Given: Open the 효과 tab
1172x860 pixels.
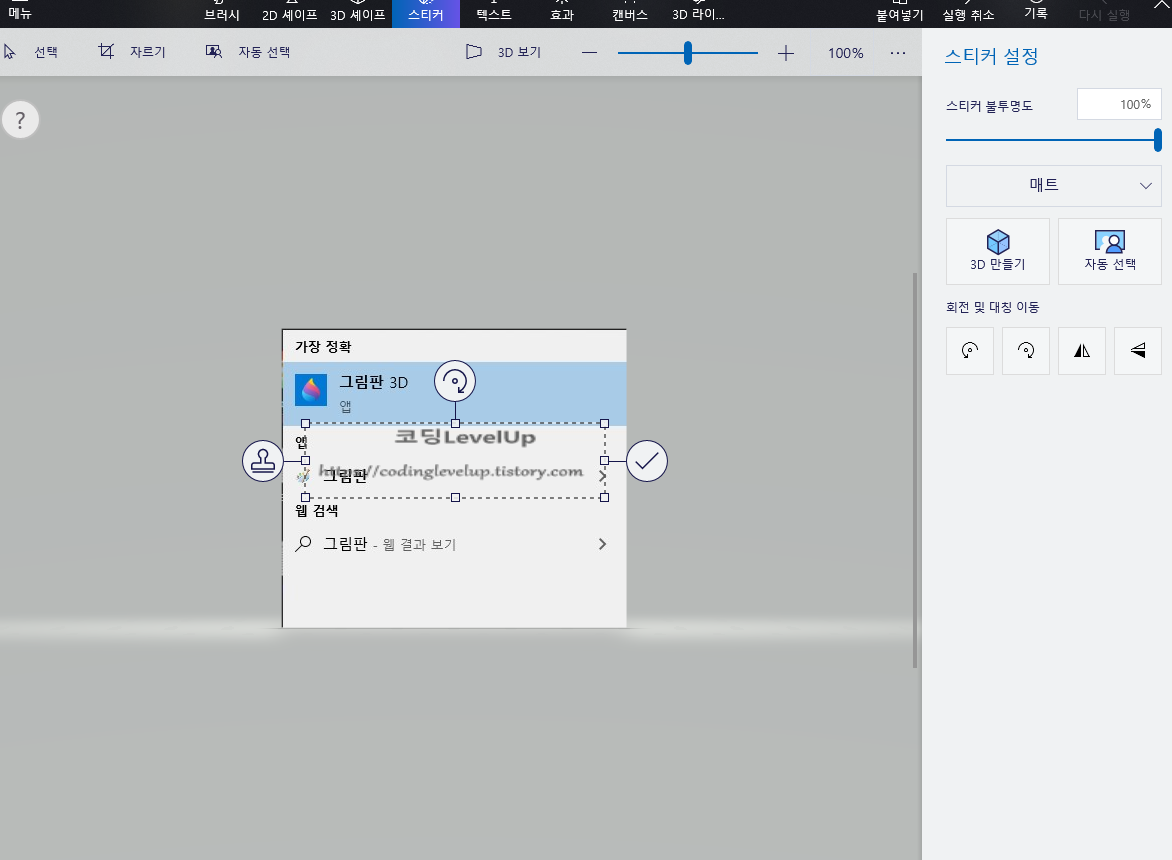Looking at the screenshot, I should (x=561, y=13).
